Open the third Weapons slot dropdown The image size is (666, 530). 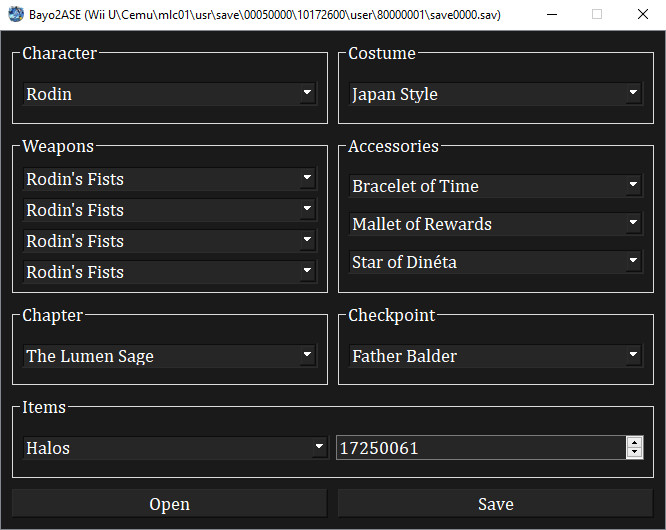pyautogui.click(x=169, y=241)
